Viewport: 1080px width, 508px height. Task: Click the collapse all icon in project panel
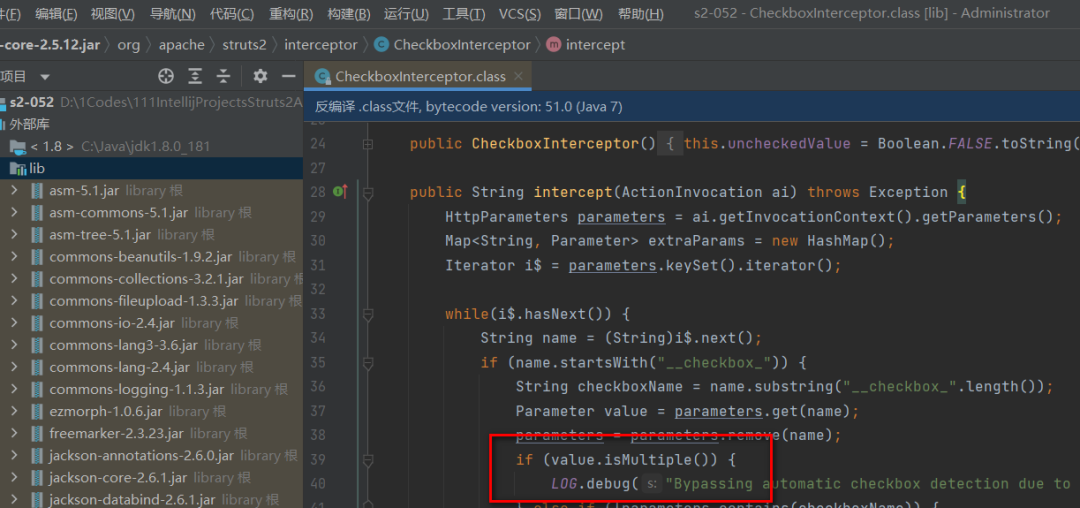point(223,76)
